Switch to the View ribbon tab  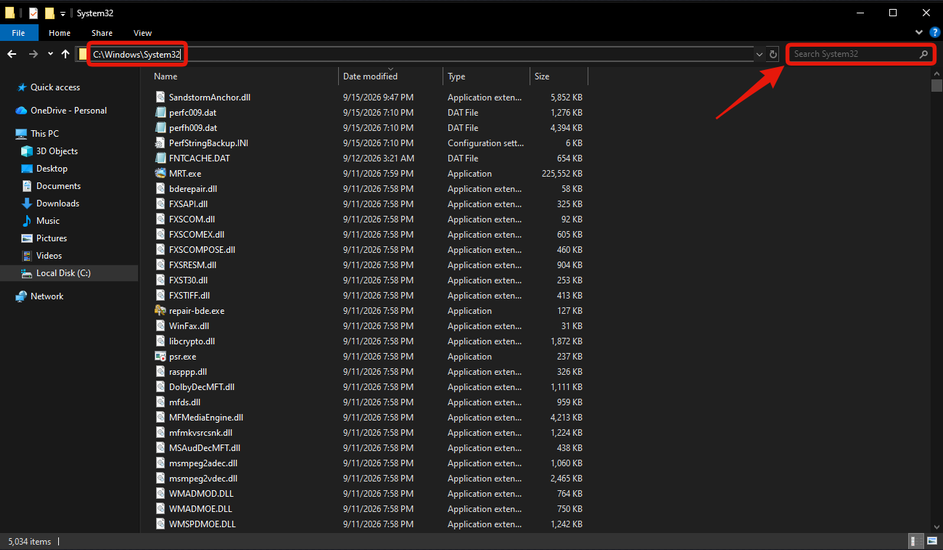click(x=143, y=33)
